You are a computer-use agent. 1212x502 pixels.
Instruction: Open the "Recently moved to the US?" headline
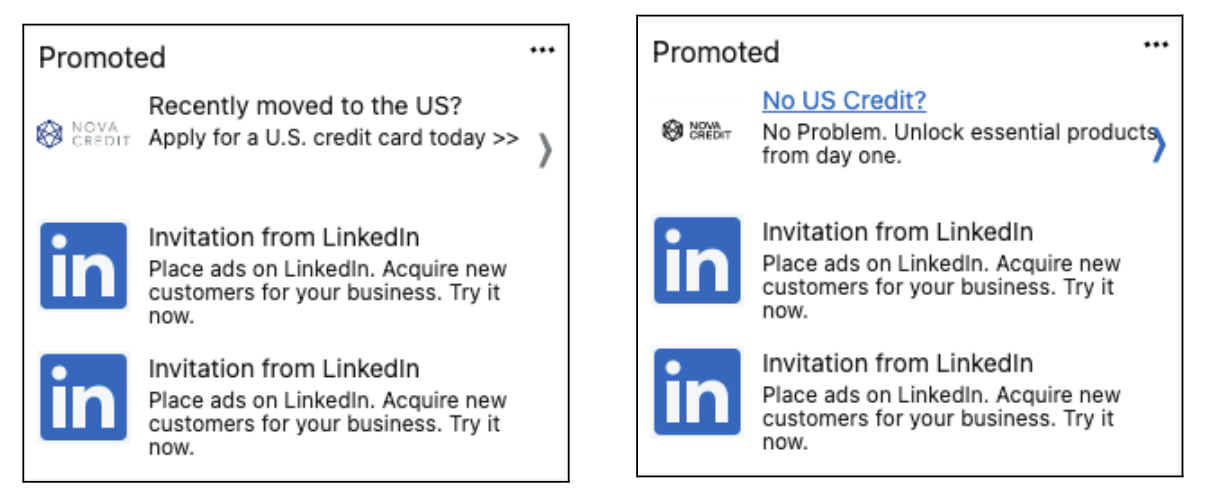pyautogui.click(x=311, y=106)
